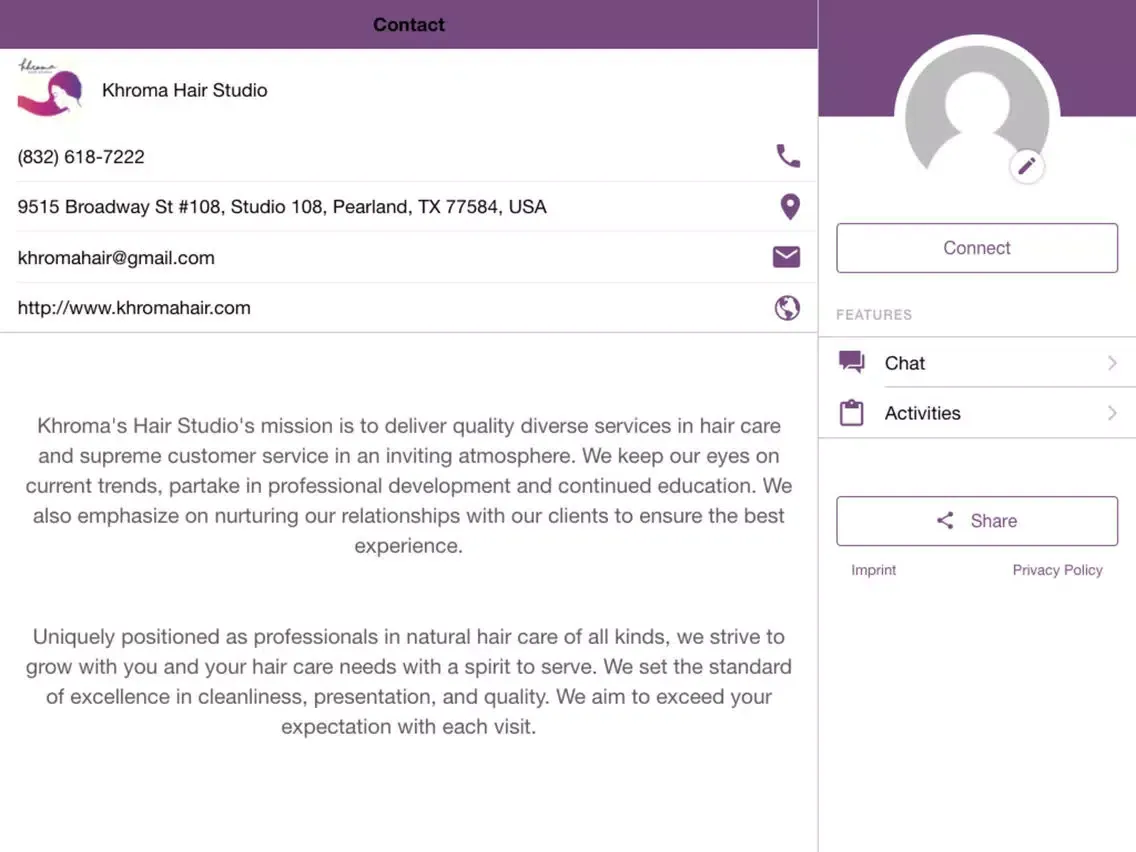Click the Activities clipboard icon
This screenshot has width=1136, height=852.
[851, 413]
